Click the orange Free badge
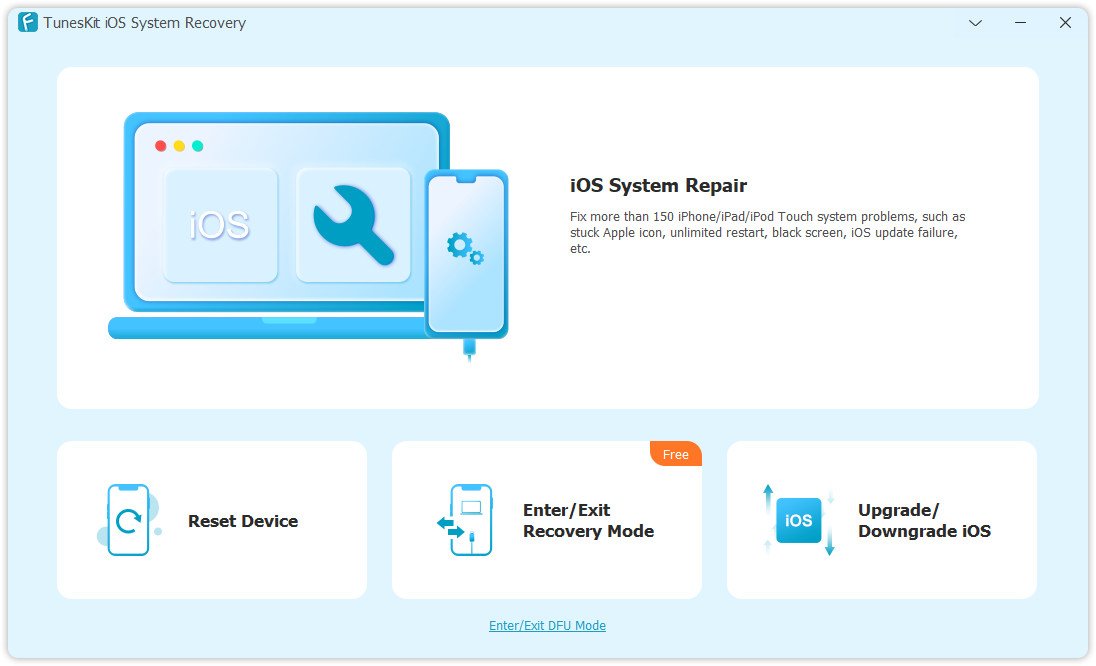 pos(676,454)
